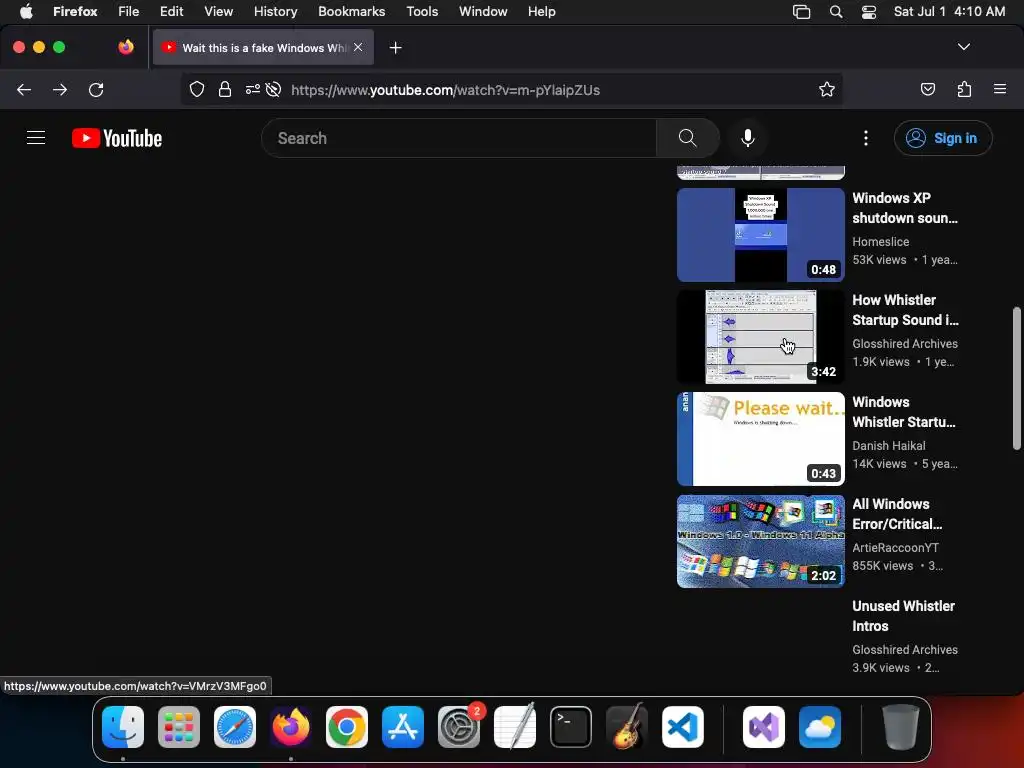List all tabs dropdown arrow
1024x768 pixels.
point(963,47)
